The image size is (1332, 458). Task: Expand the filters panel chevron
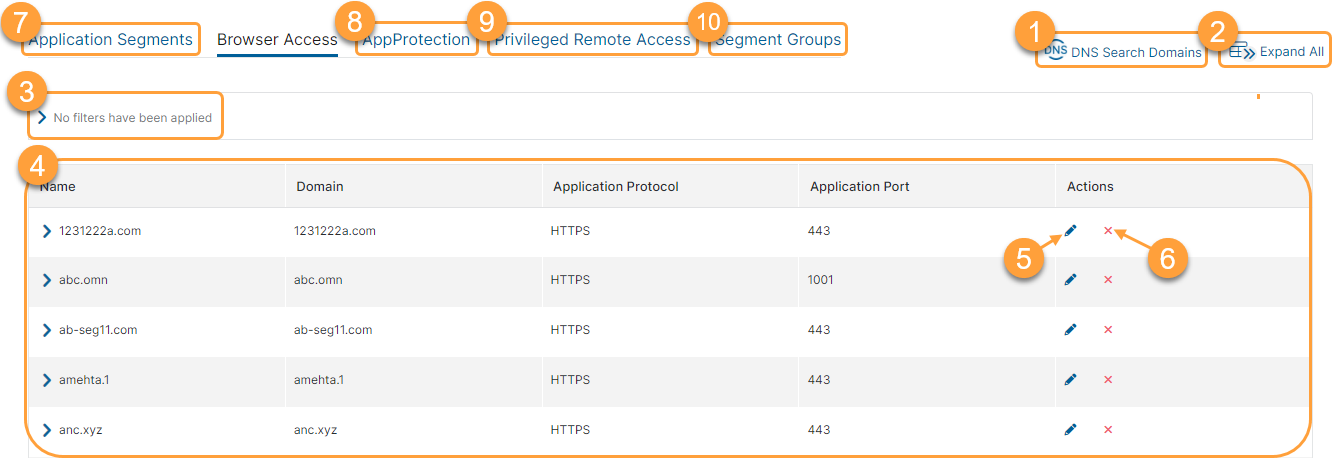(42, 118)
